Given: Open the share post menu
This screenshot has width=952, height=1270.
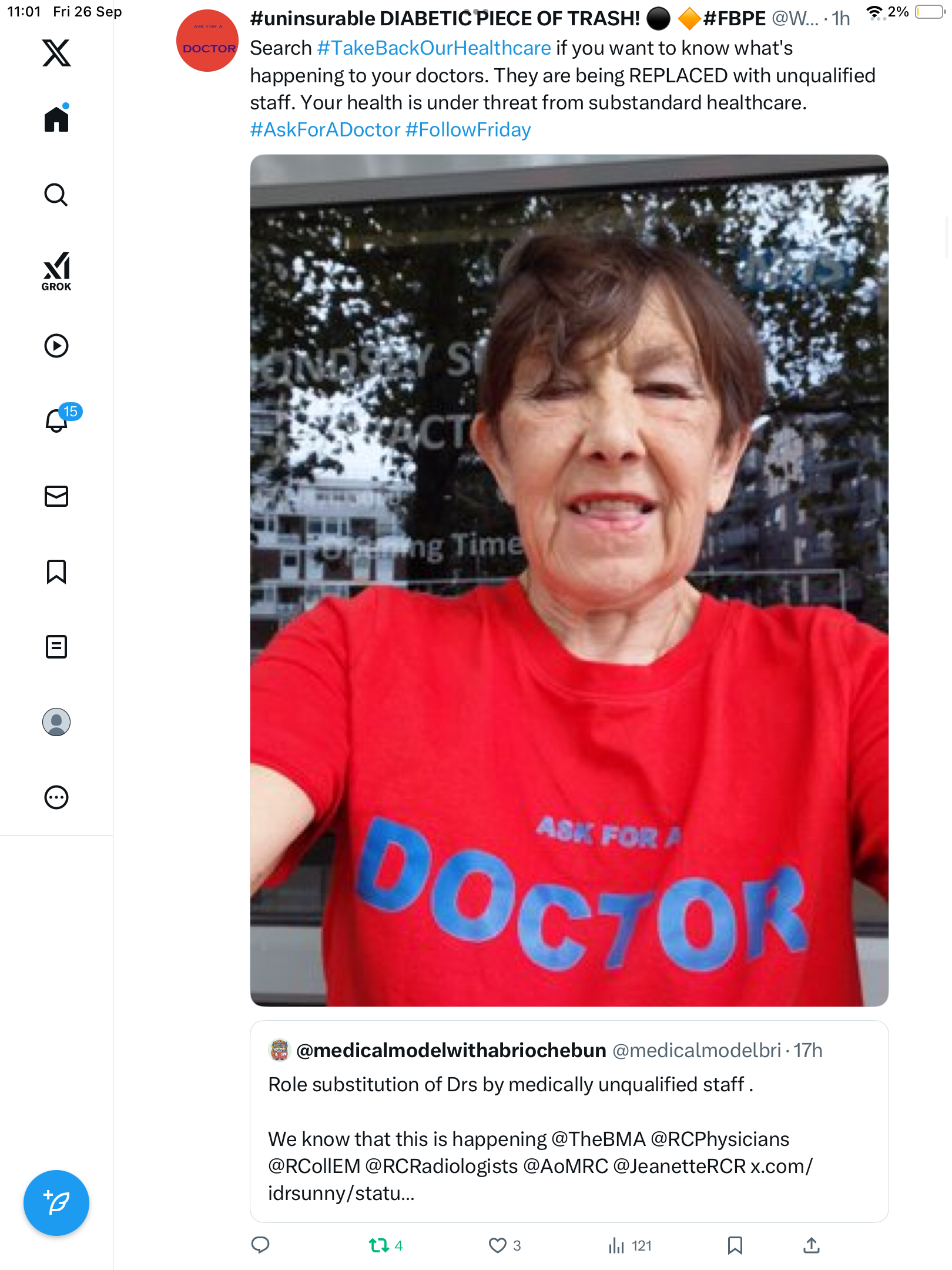Looking at the screenshot, I should coord(812,1245).
